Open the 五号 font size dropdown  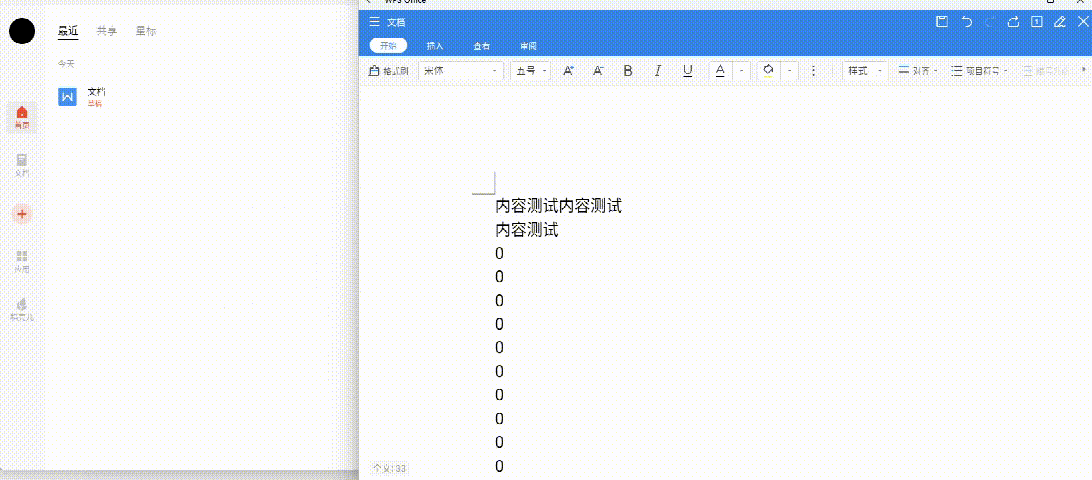pyautogui.click(x=531, y=70)
